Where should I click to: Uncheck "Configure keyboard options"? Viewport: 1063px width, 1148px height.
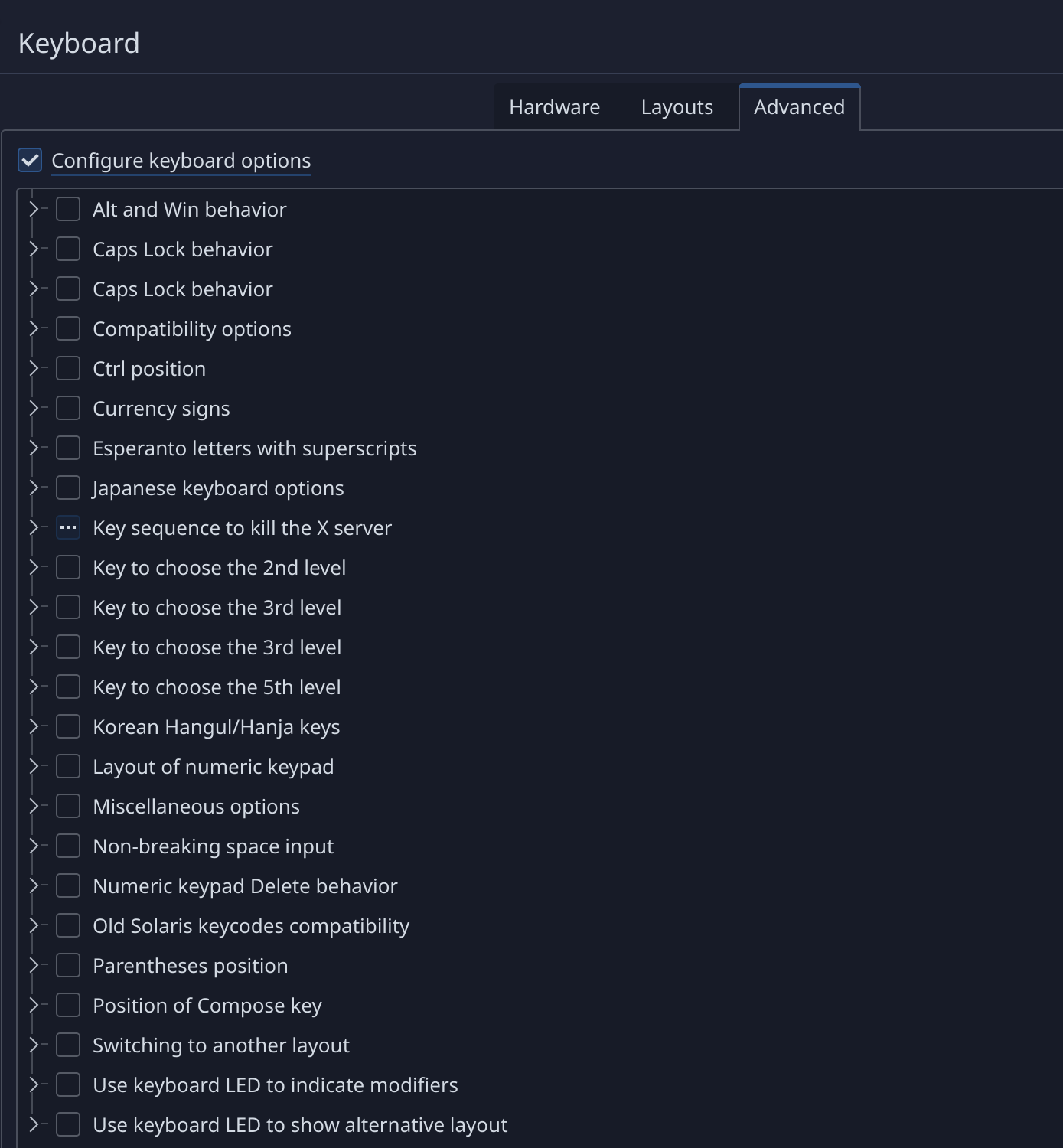29,161
